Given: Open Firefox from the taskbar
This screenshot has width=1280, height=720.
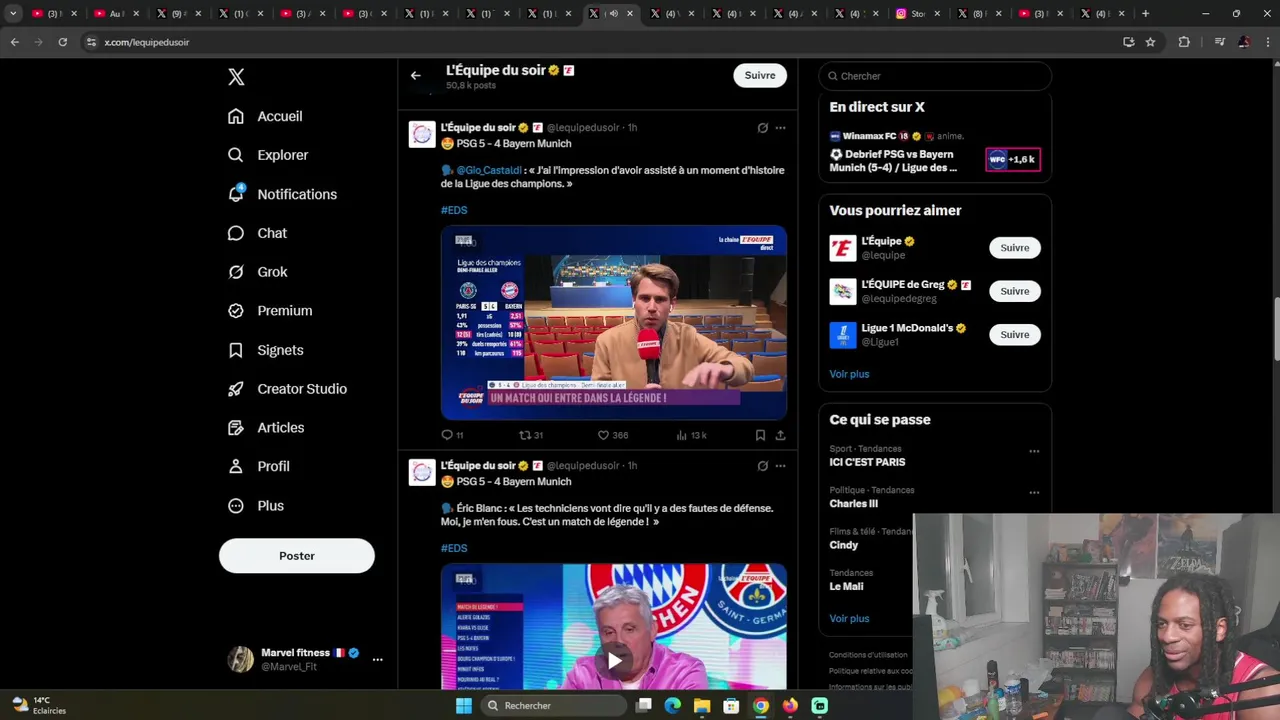Looking at the screenshot, I should tap(790, 706).
